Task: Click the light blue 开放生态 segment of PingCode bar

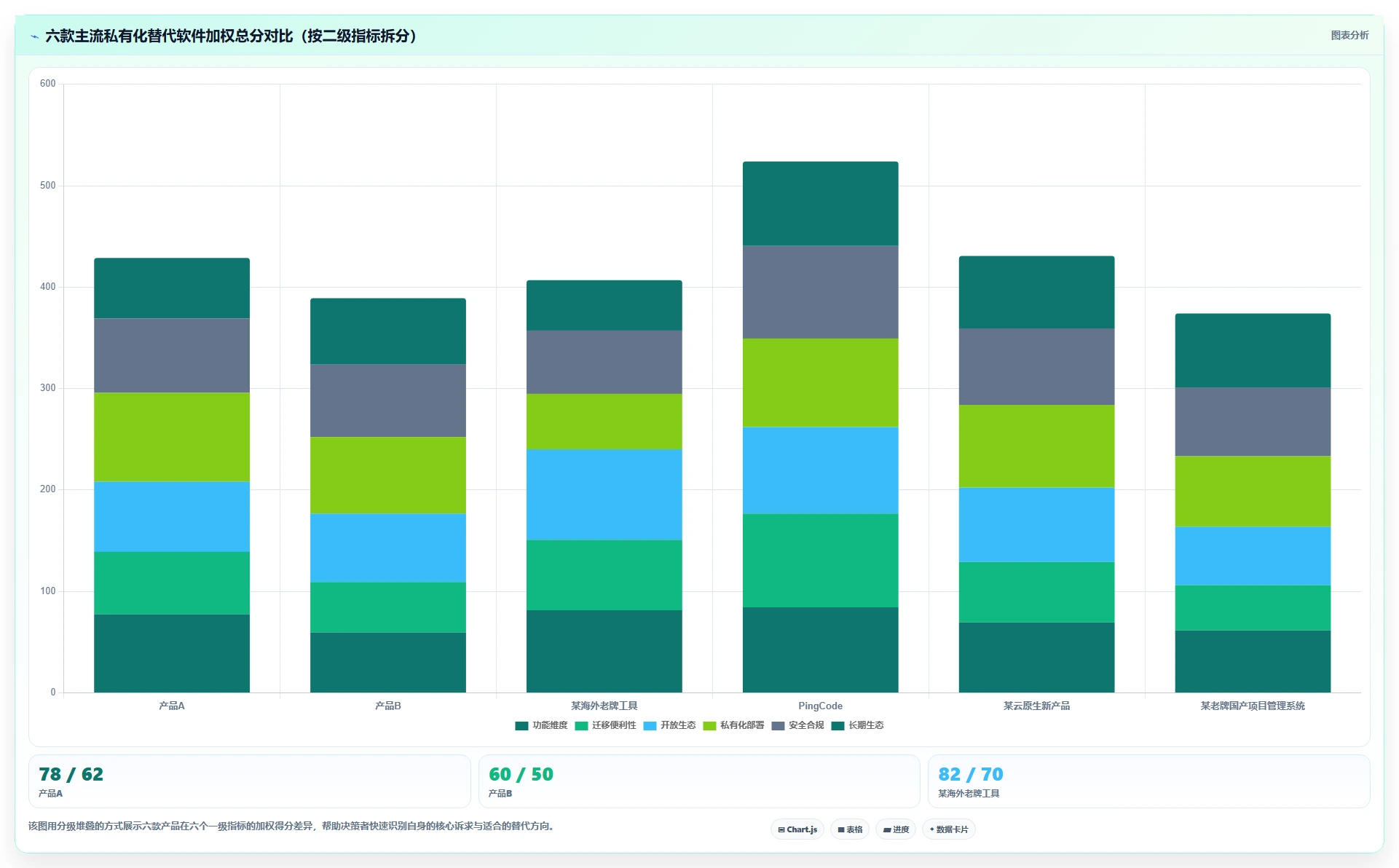Action: point(821,470)
